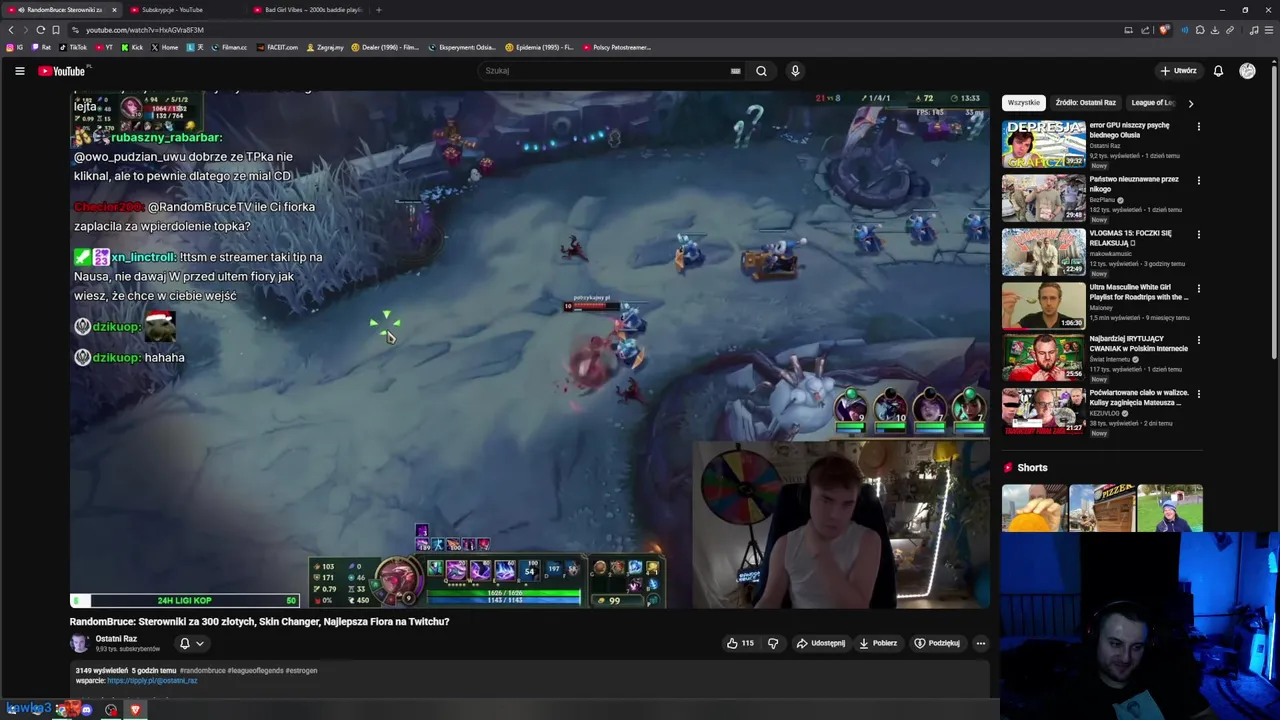Open the tipply.pl support link

tap(152, 681)
